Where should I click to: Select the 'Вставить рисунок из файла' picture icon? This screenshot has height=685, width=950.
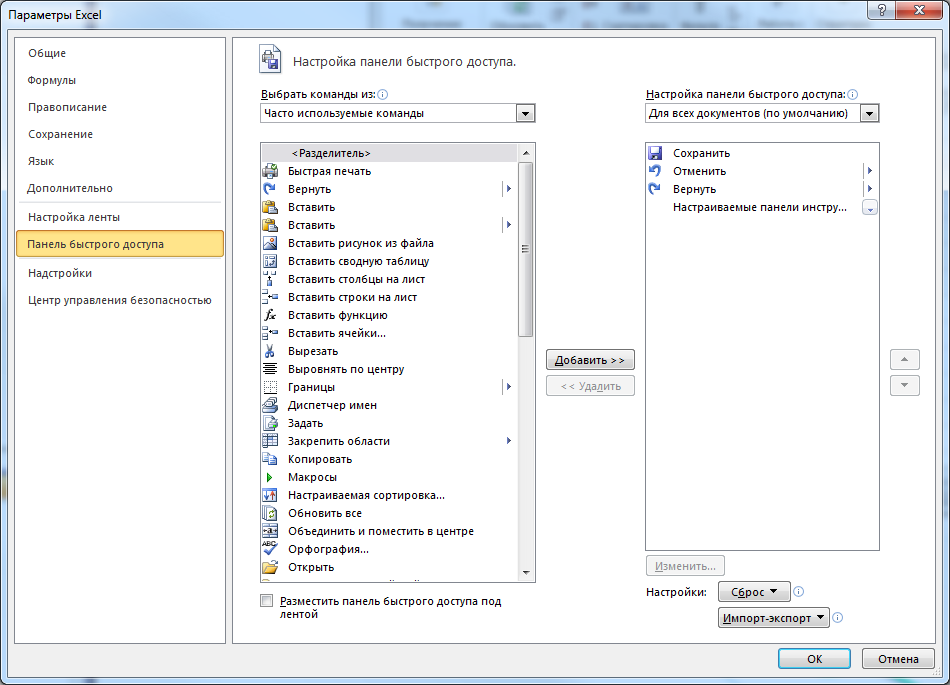click(x=270, y=243)
